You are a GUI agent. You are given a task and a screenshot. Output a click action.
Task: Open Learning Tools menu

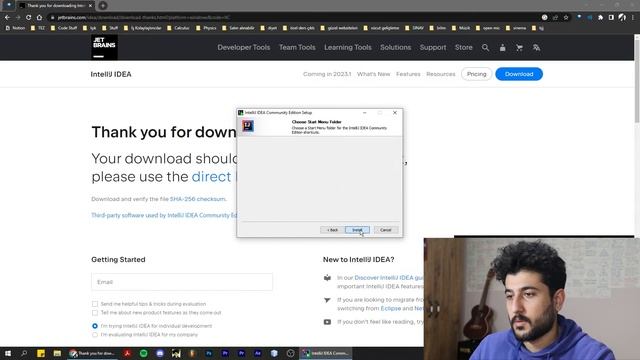[x=348, y=47]
